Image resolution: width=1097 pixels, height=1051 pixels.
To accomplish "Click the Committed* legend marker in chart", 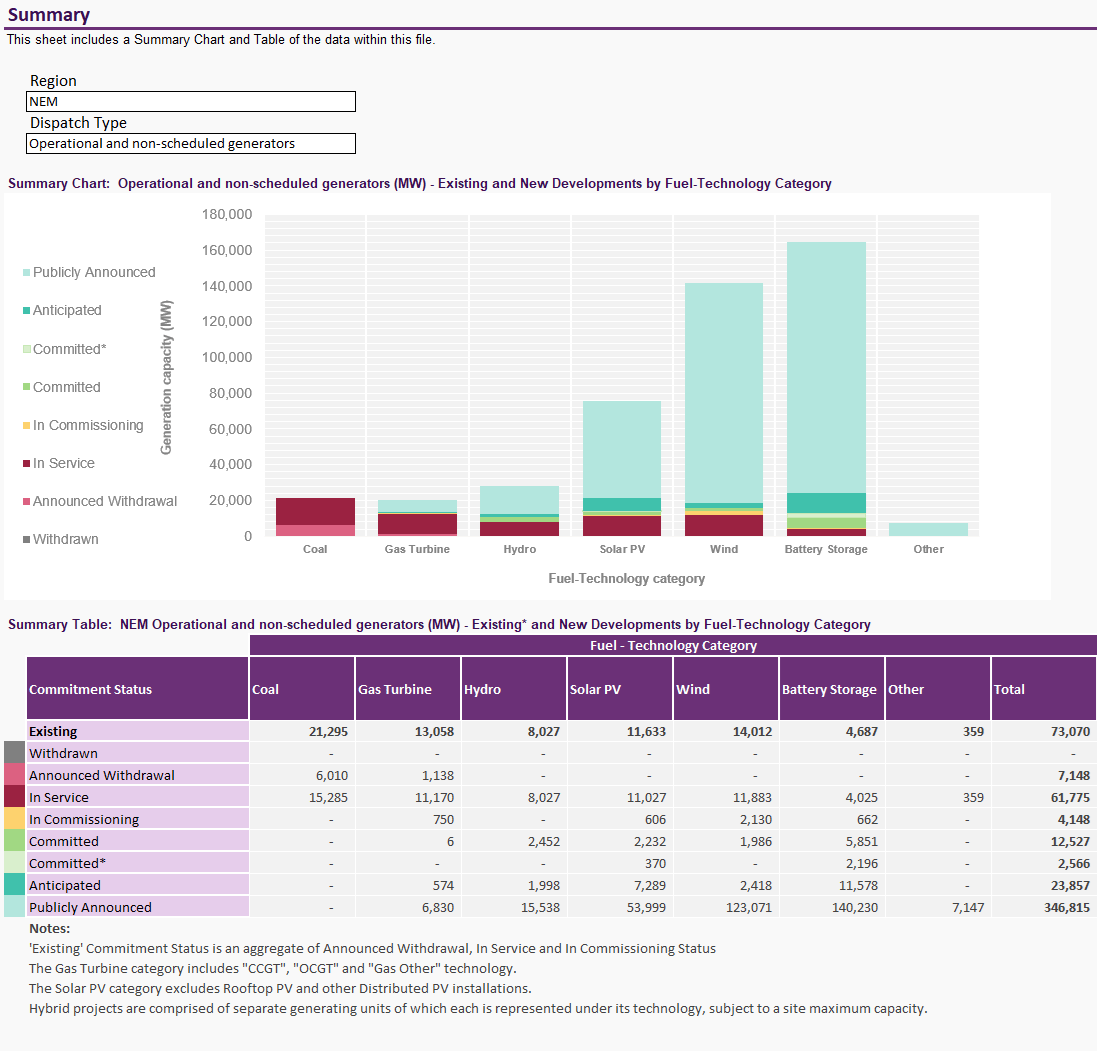I will tap(27, 350).
